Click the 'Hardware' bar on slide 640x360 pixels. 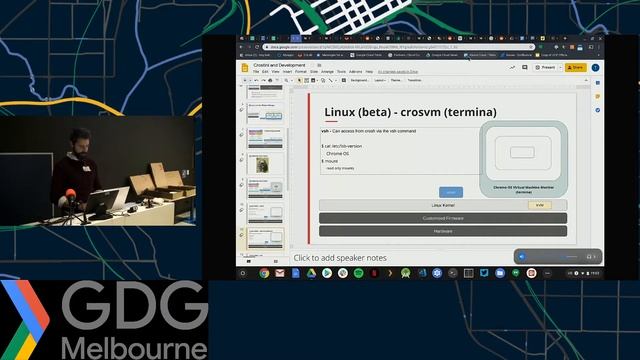[443, 231]
